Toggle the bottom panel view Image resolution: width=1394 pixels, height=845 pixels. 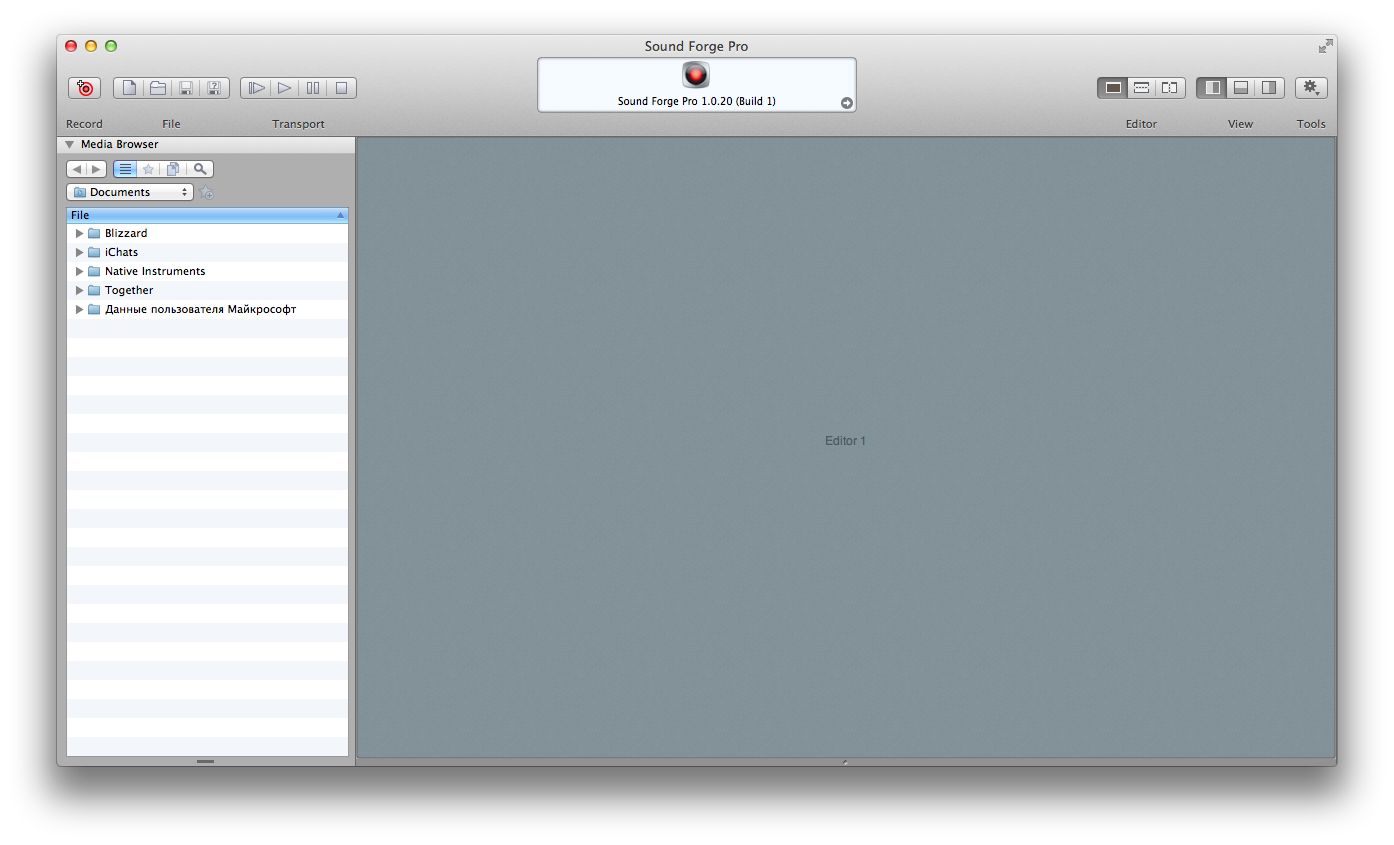[1240, 88]
